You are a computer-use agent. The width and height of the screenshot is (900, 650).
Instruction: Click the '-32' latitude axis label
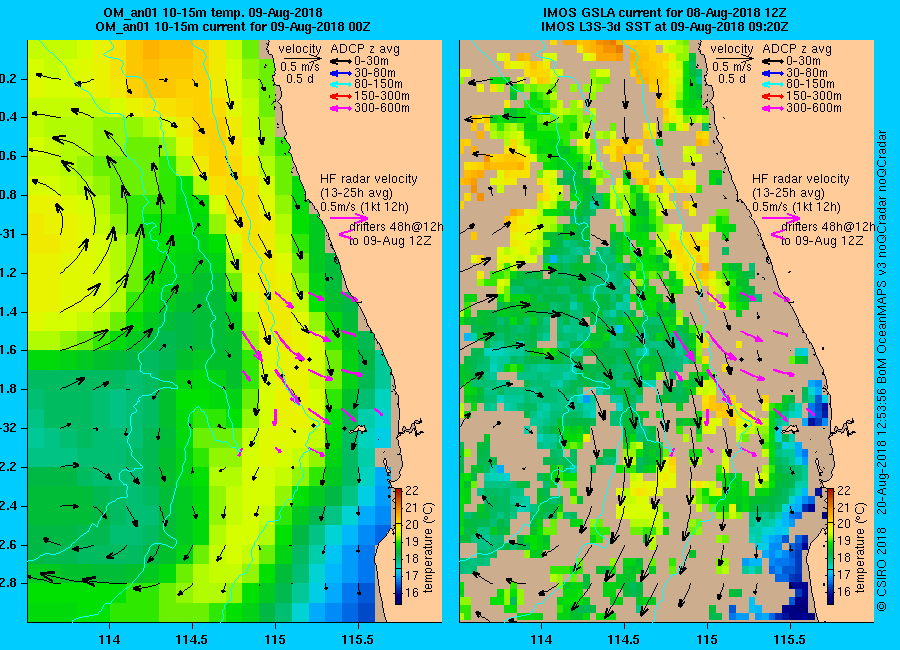(6, 428)
